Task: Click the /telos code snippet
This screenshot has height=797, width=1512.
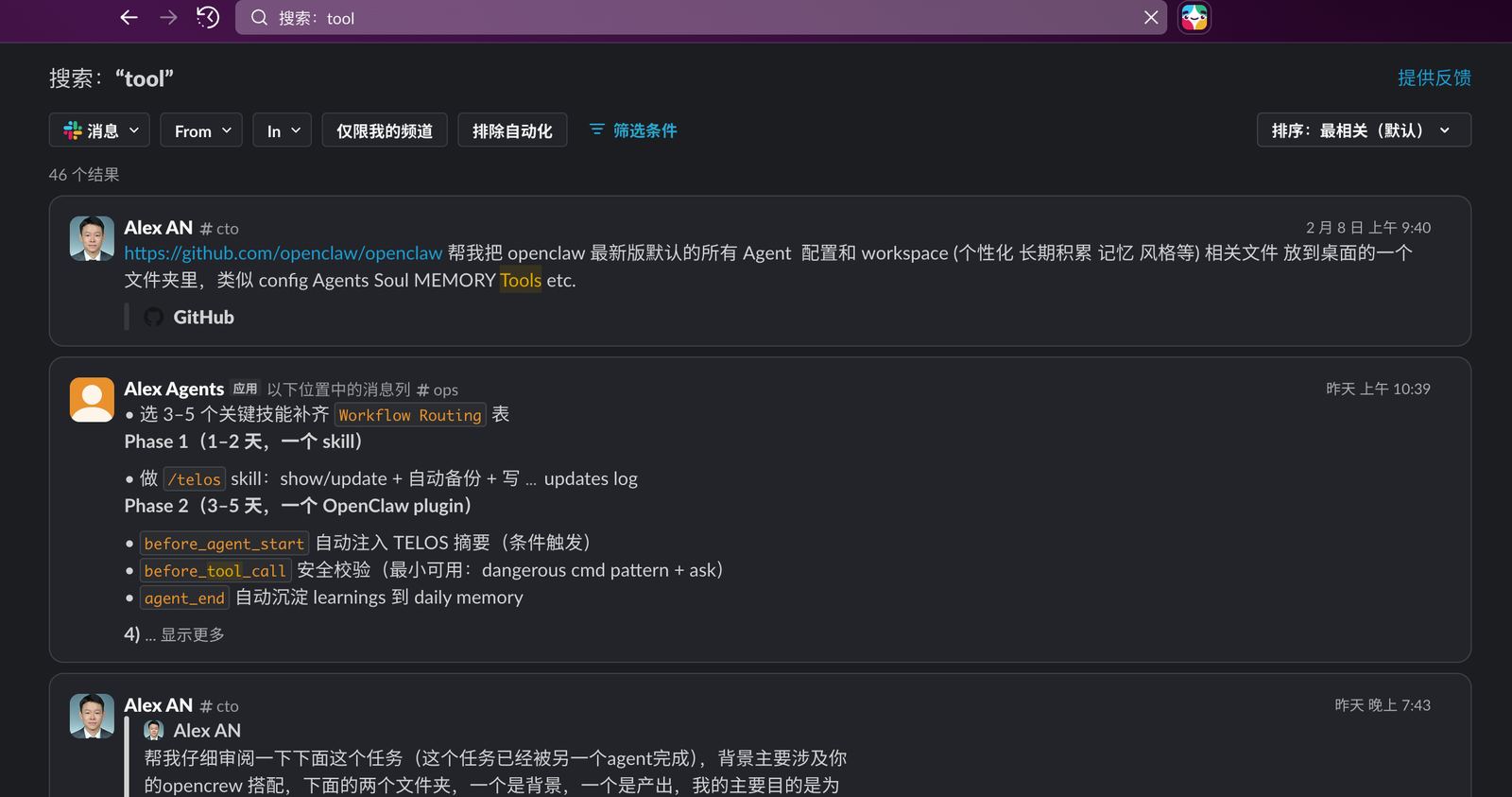Action: coord(194,479)
